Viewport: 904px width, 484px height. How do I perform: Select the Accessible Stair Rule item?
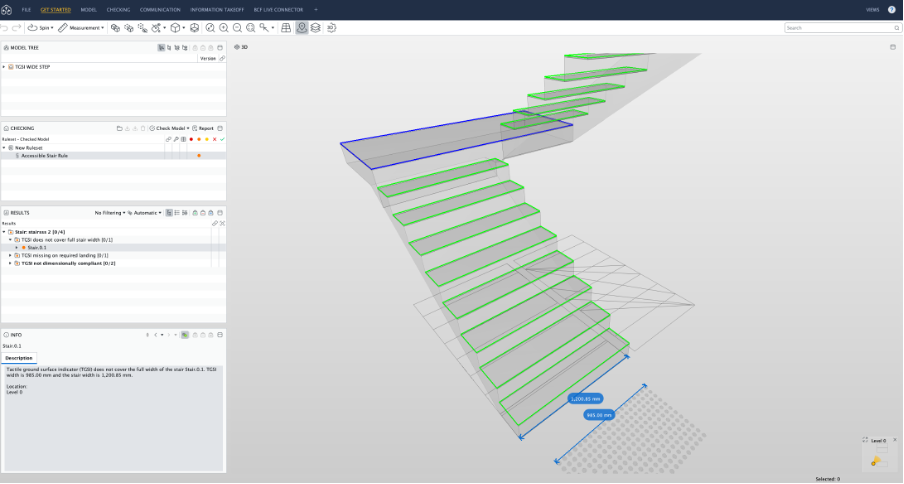[x=44, y=156]
